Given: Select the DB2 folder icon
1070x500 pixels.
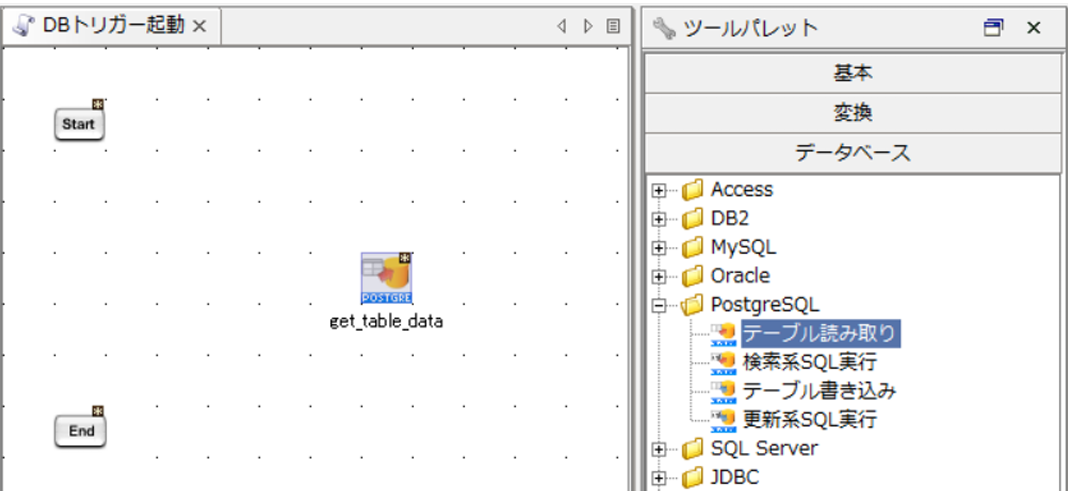Looking at the screenshot, I should click(x=692, y=219).
